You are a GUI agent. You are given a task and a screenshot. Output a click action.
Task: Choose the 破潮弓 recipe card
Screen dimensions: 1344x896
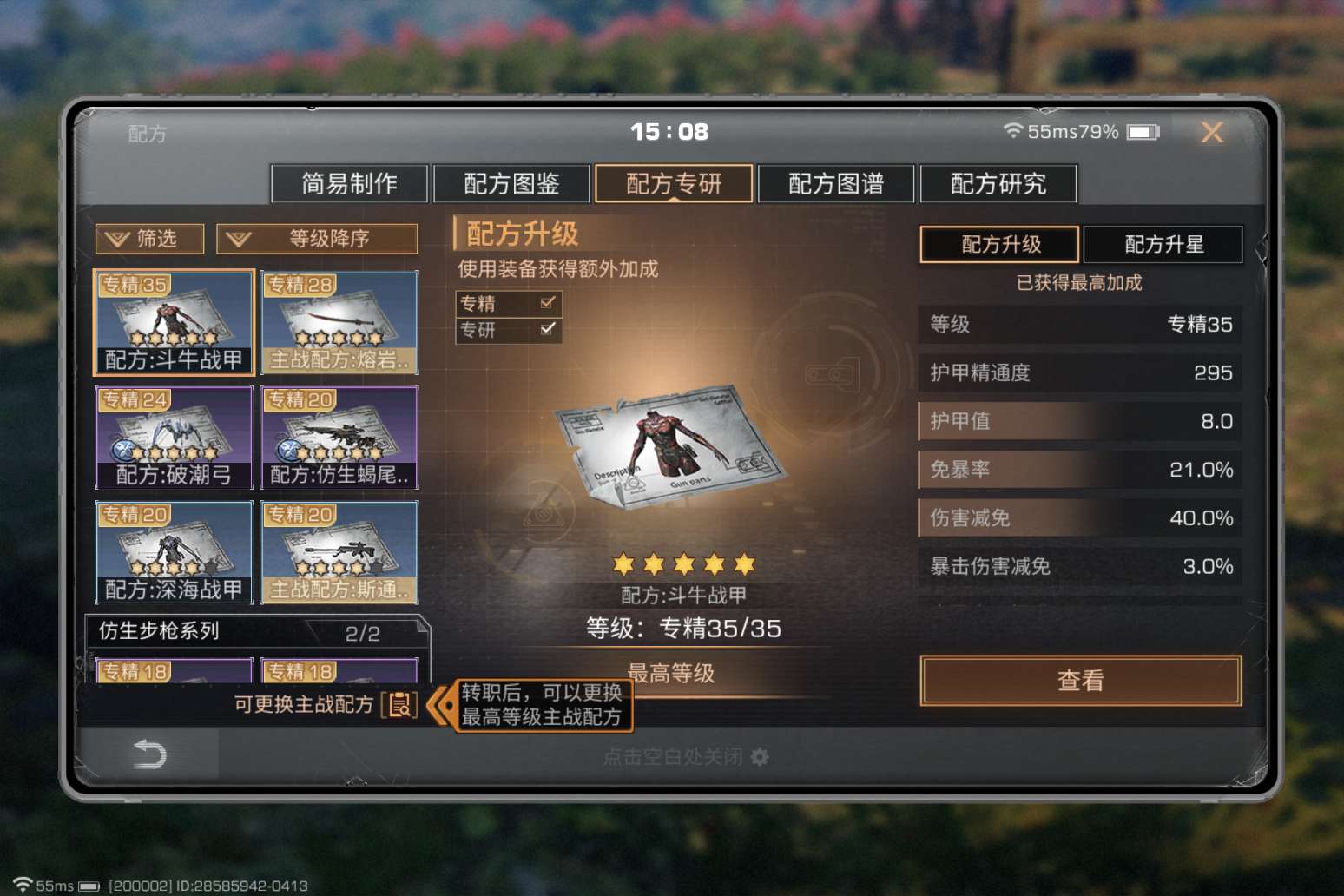174,437
